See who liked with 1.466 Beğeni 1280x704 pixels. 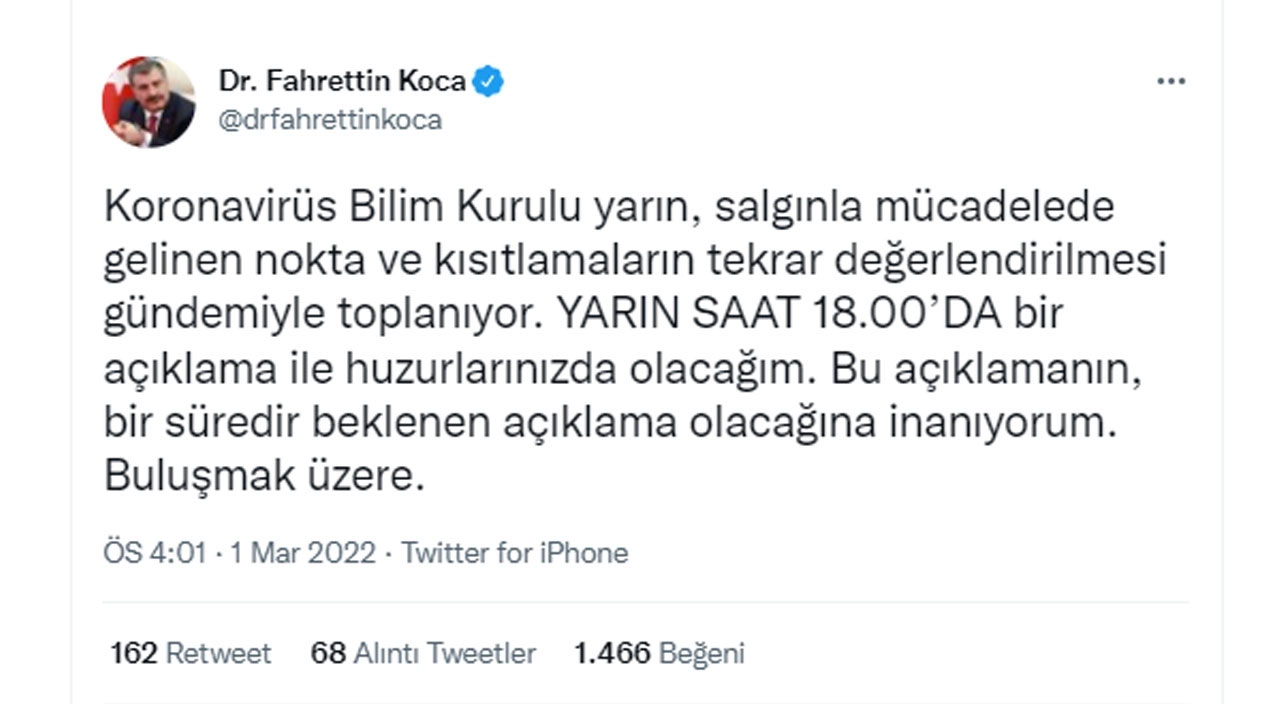pyautogui.click(x=658, y=653)
